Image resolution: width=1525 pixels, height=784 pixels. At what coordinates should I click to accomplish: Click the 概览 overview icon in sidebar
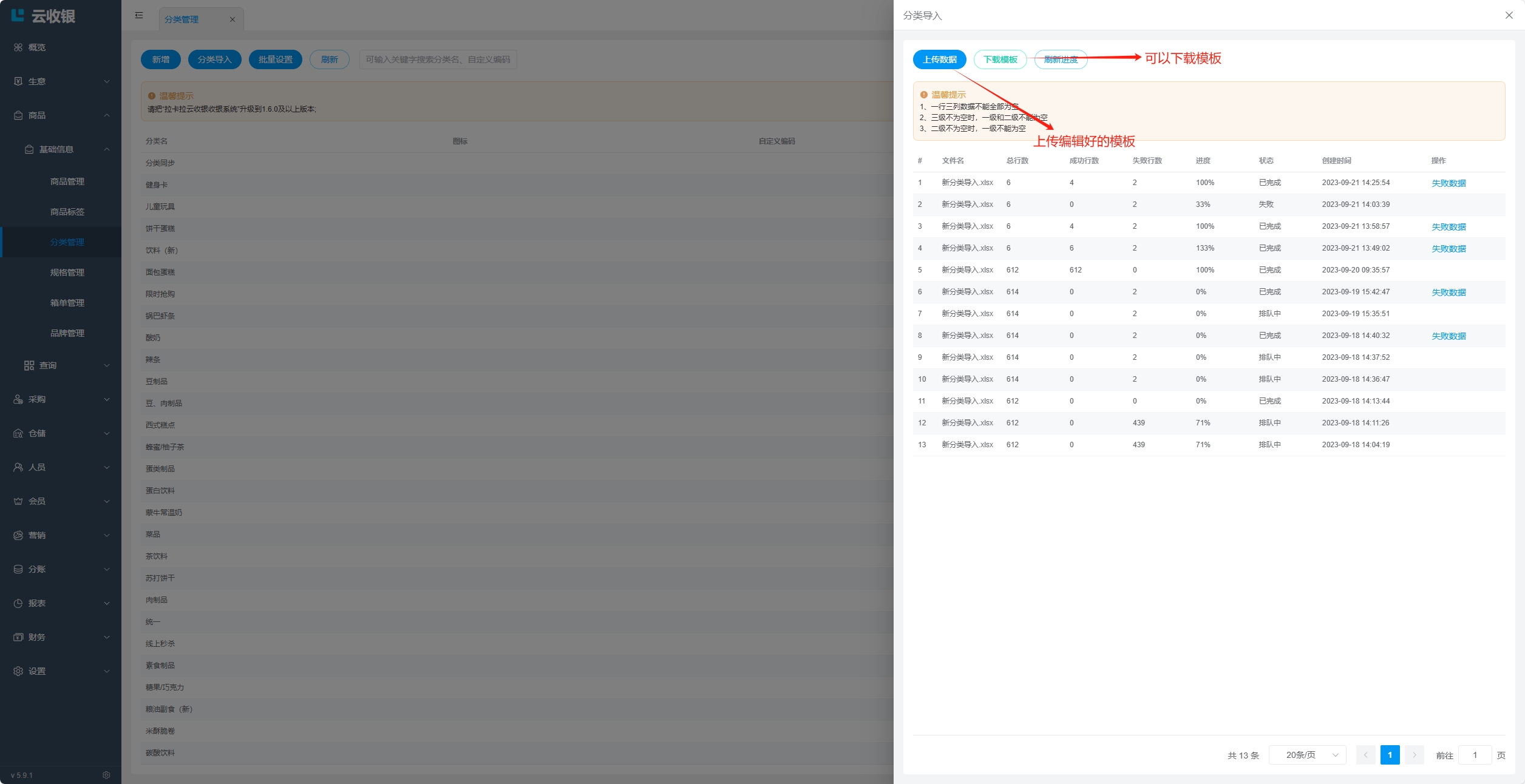click(18, 47)
